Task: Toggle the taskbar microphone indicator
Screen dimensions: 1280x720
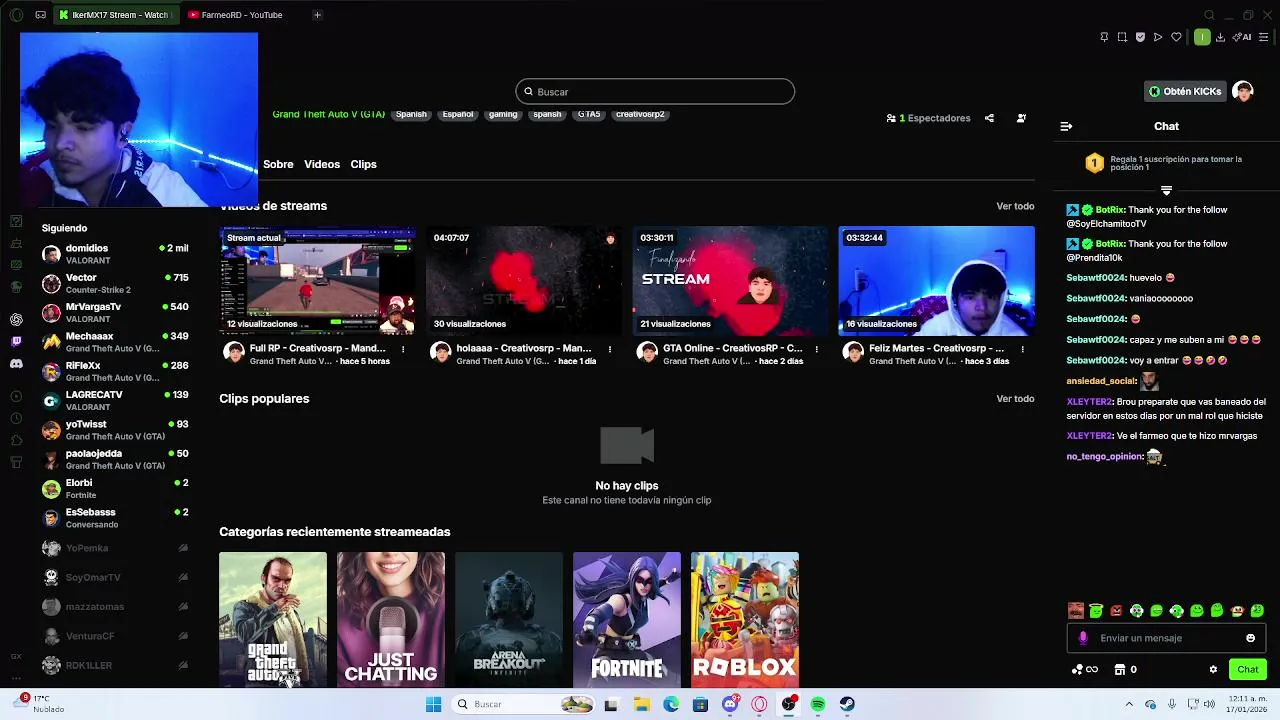Action: (x=1172, y=704)
